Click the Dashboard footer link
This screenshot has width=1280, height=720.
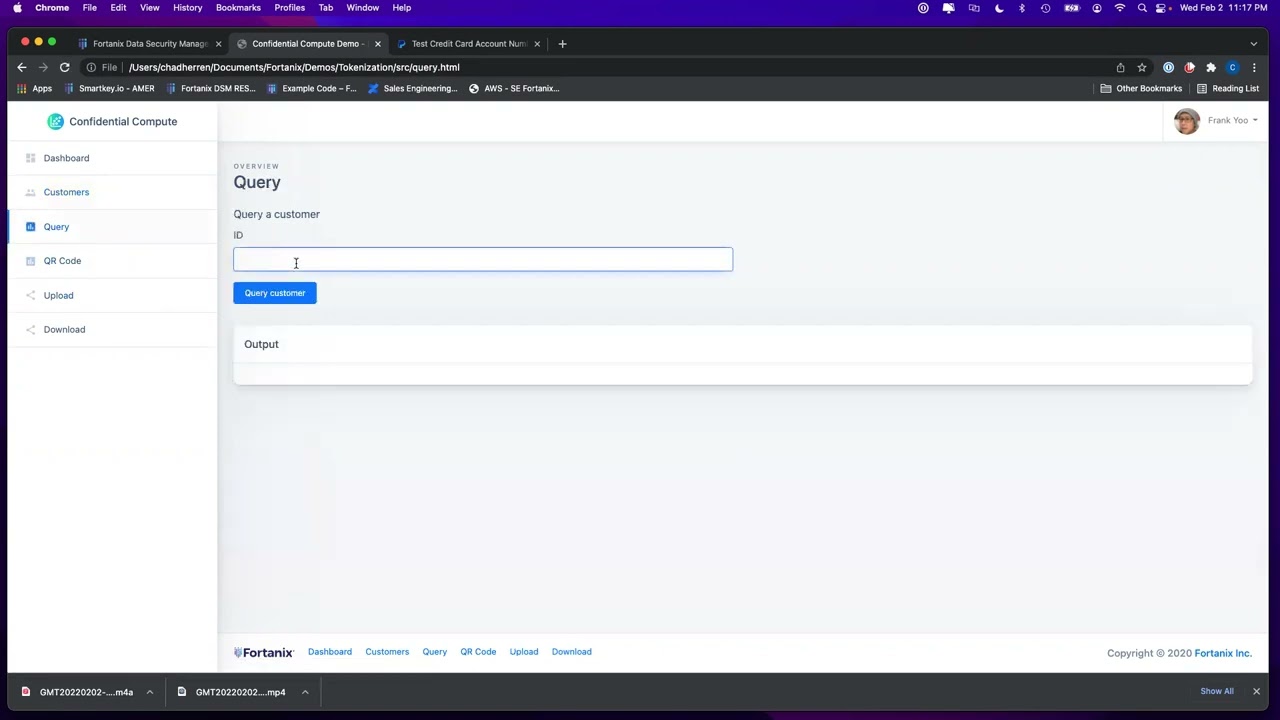(x=330, y=652)
